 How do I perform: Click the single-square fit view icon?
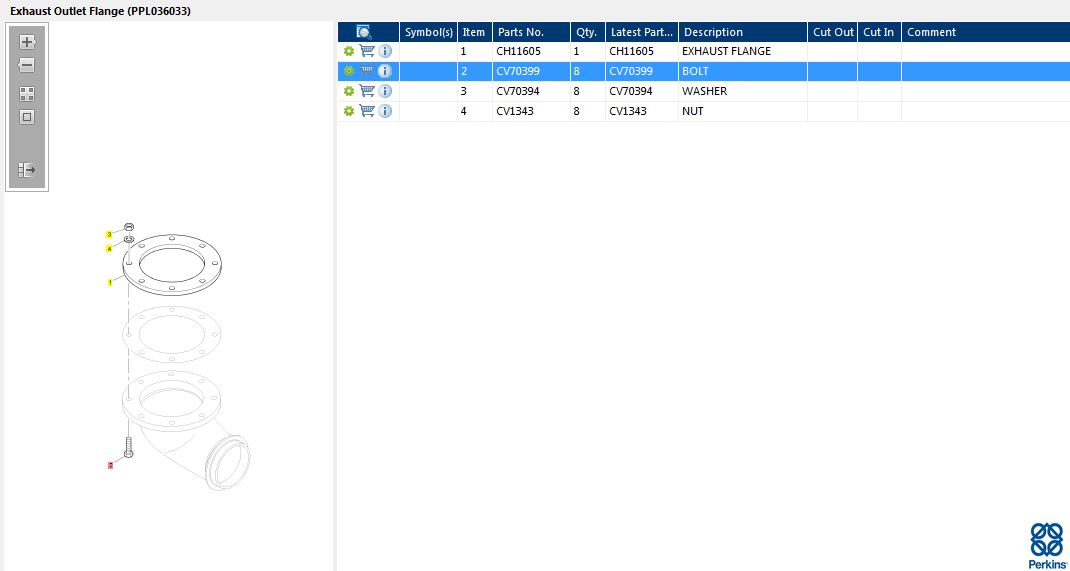[x=27, y=117]
